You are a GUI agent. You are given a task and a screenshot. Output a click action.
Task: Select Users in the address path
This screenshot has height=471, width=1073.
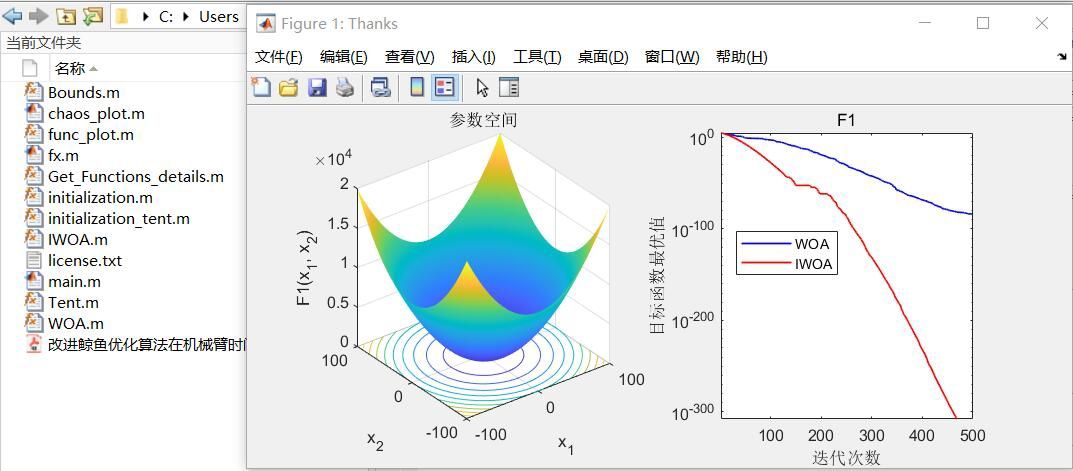[219, 17]
